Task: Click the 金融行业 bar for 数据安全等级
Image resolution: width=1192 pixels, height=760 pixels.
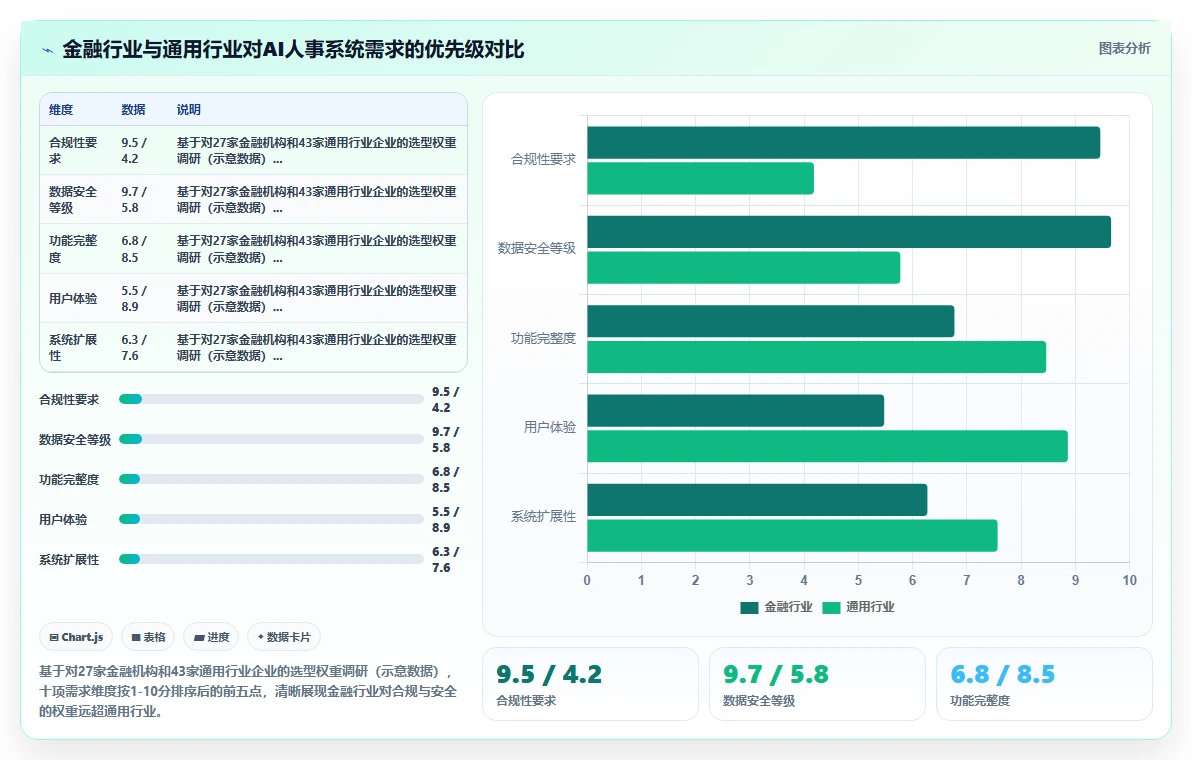Action: [849, 232]
